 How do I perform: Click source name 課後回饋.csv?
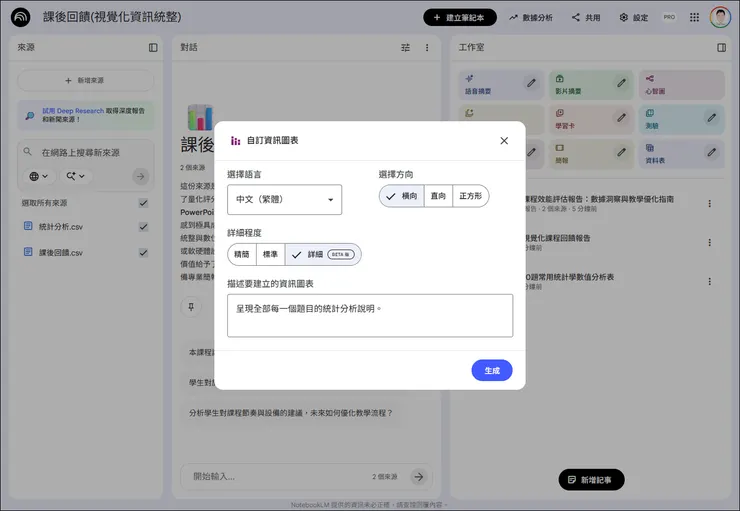pyautogui.click(x=61, y=252)
